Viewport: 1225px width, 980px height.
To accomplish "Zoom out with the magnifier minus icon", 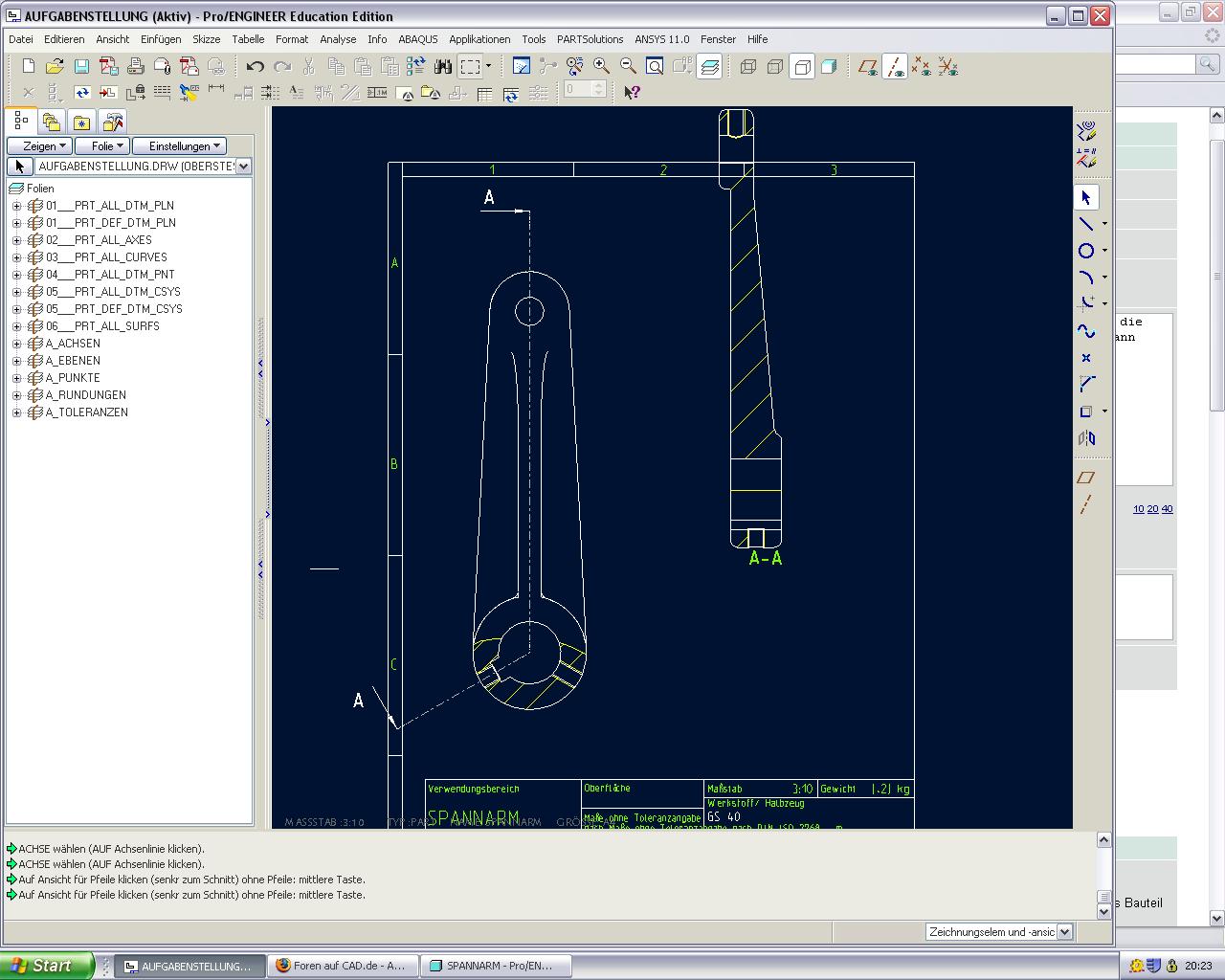I will click(628, 66).
